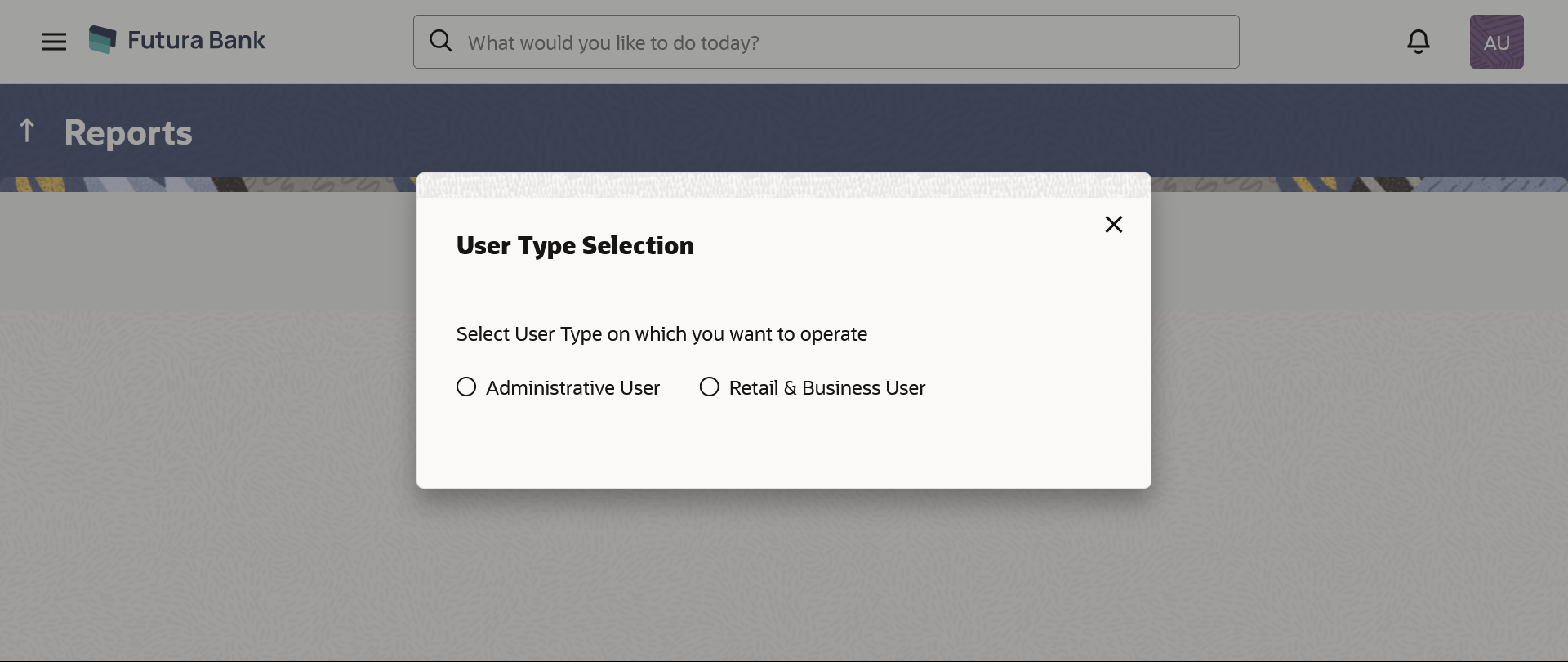The height and width of the screenshot is (662, 1568).
Task: Click the Futura Bank name text
Action: click(196, 40)
